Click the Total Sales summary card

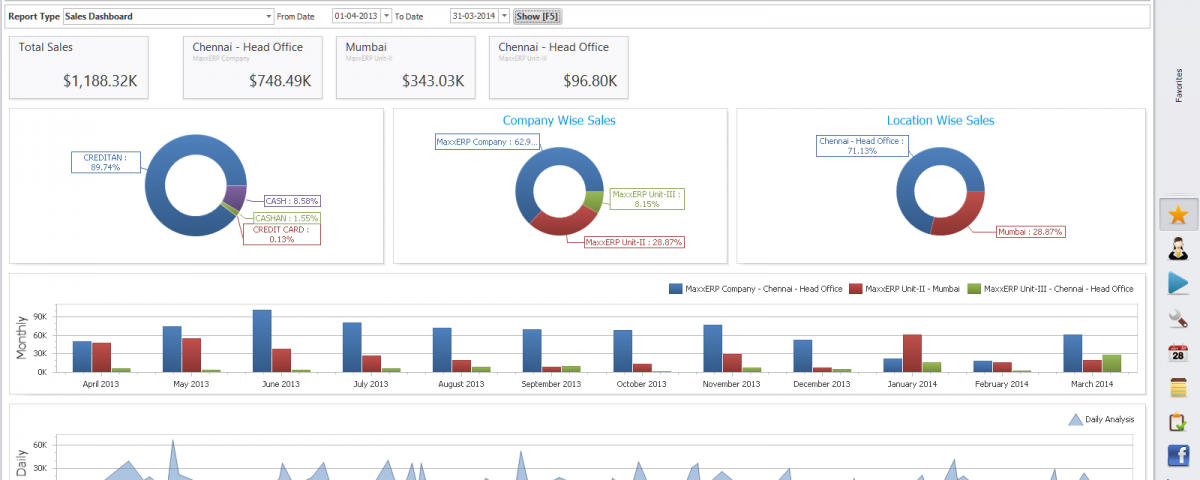79,68
